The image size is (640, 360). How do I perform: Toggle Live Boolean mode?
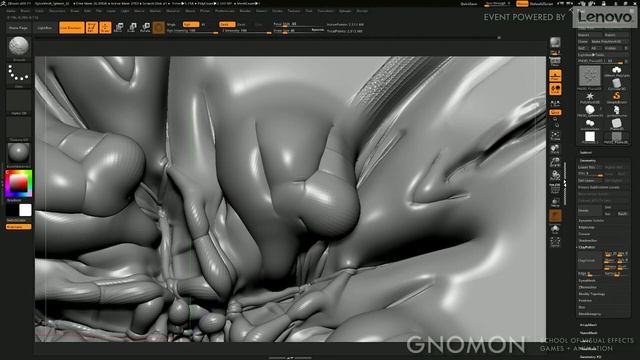coord(72,27)
